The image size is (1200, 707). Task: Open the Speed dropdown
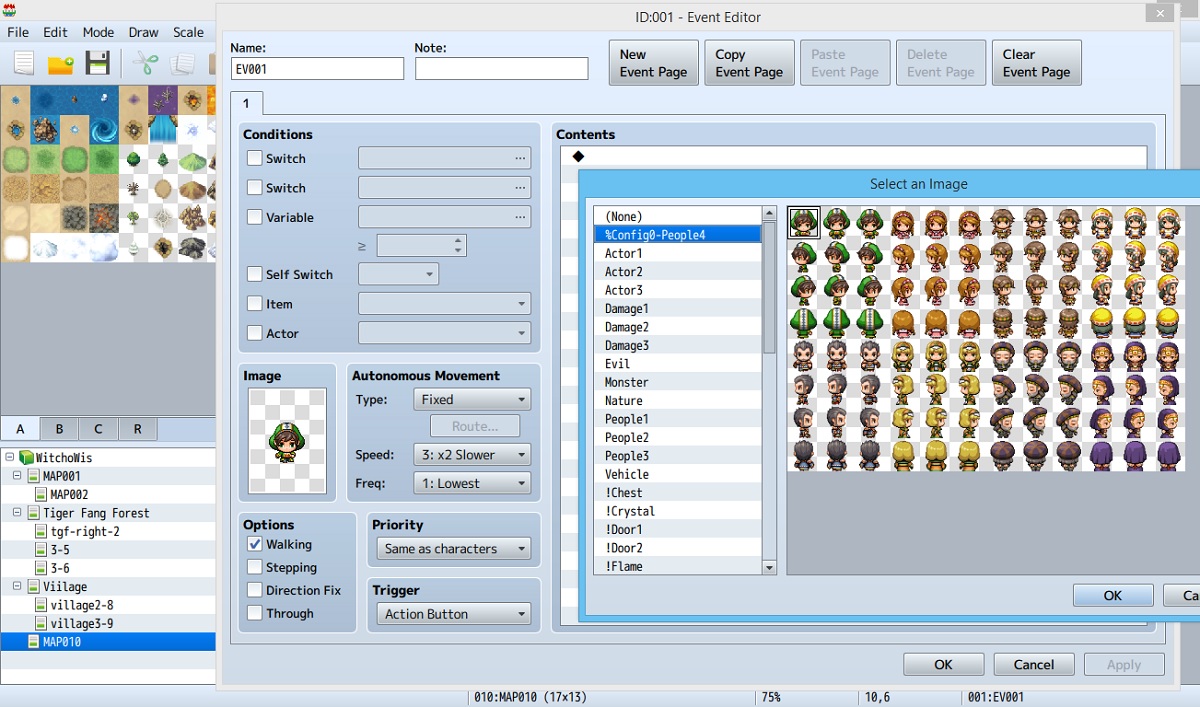tap(472, 454)
